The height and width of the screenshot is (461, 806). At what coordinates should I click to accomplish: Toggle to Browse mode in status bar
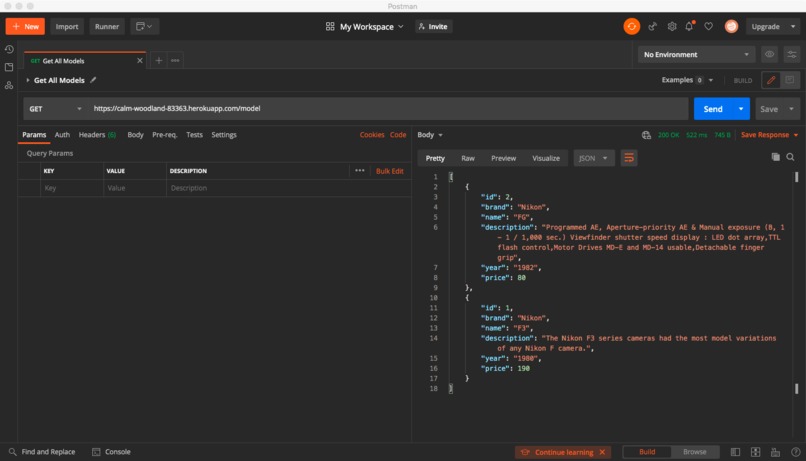point(694,452)
